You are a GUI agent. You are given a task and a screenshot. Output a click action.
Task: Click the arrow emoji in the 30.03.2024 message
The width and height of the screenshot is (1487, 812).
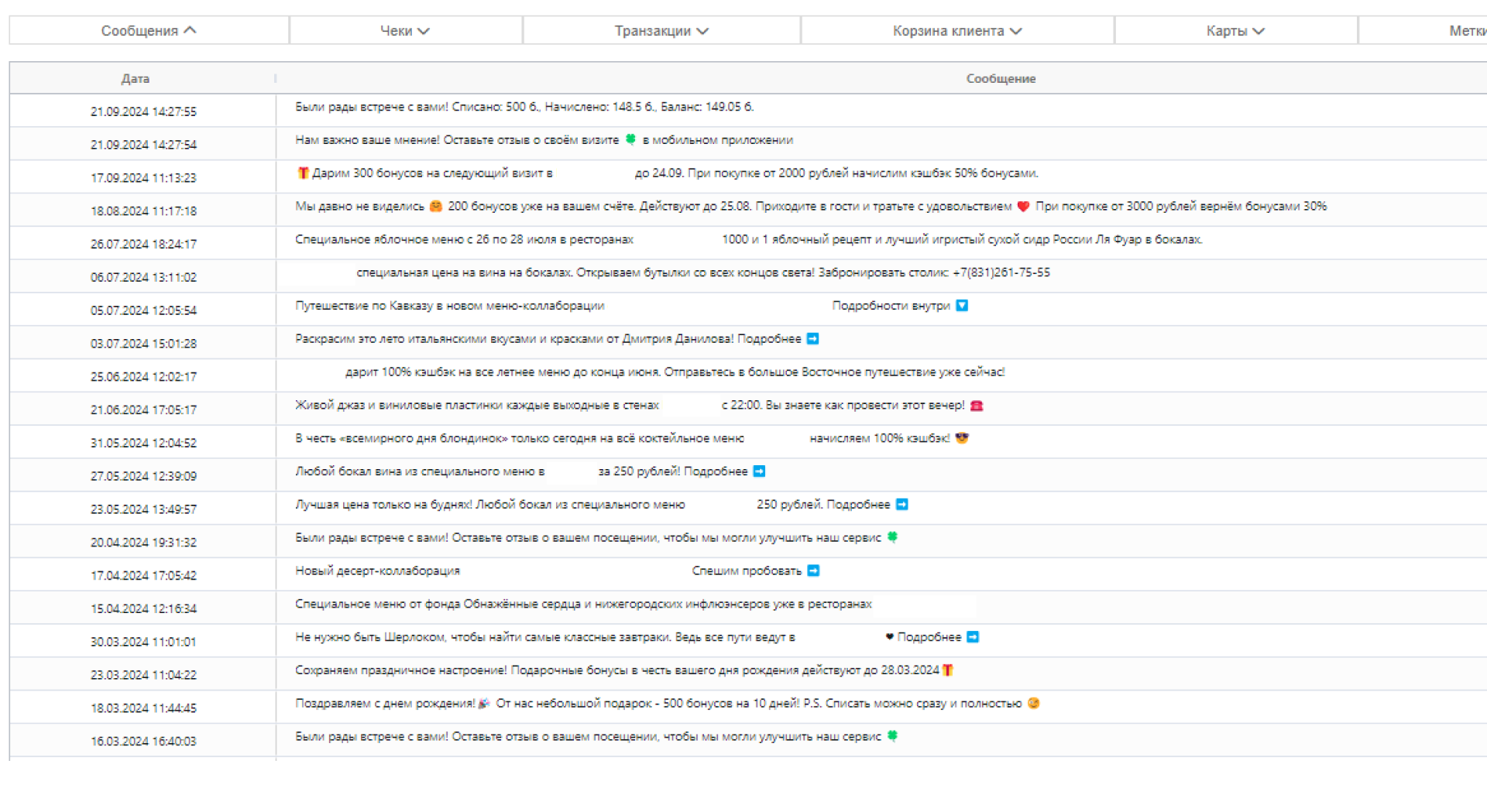973,637
